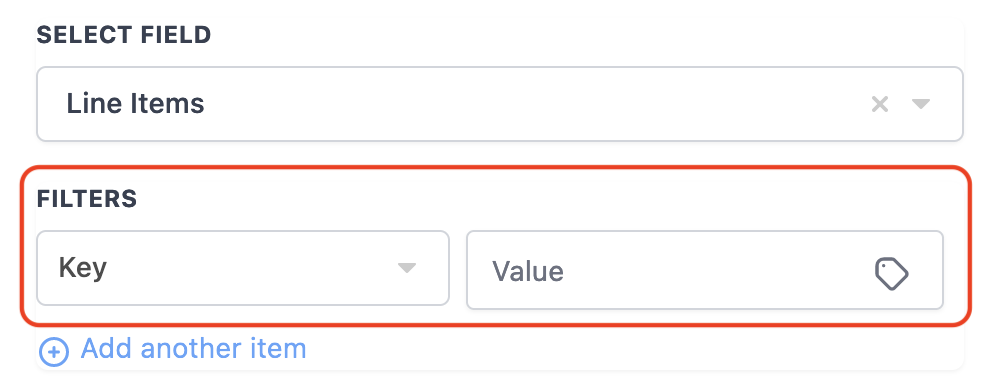Click blank area inside Value box
This screenshot has height=392, width=1002.
click(716, 272)
